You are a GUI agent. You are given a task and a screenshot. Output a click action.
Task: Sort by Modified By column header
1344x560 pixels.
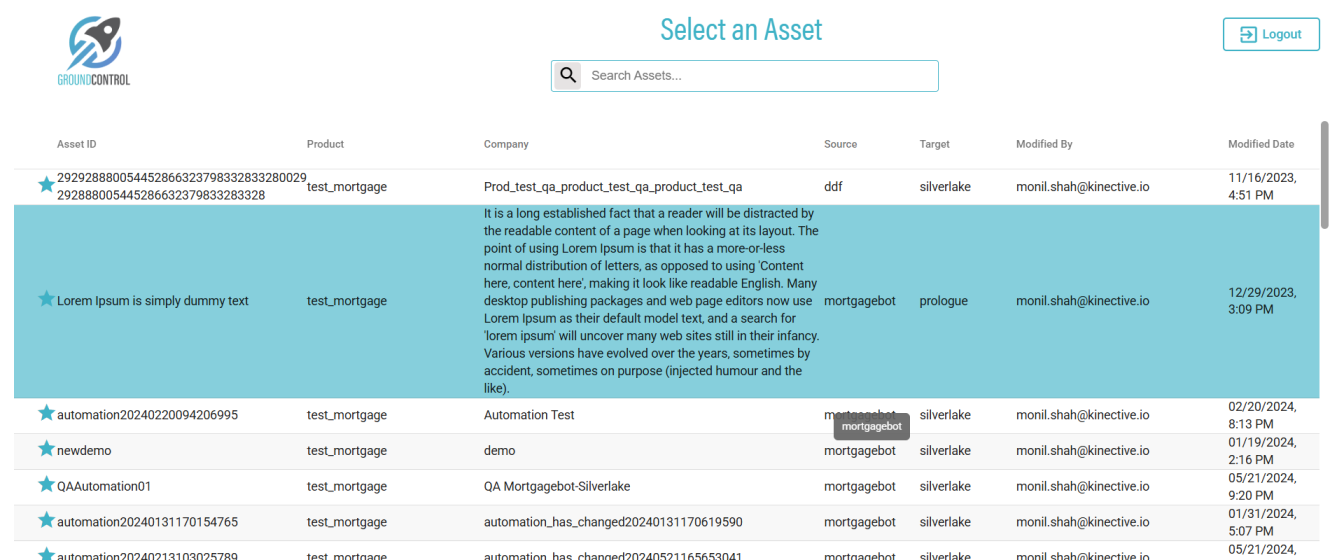pyautogui.click(x=1044, y=144)
